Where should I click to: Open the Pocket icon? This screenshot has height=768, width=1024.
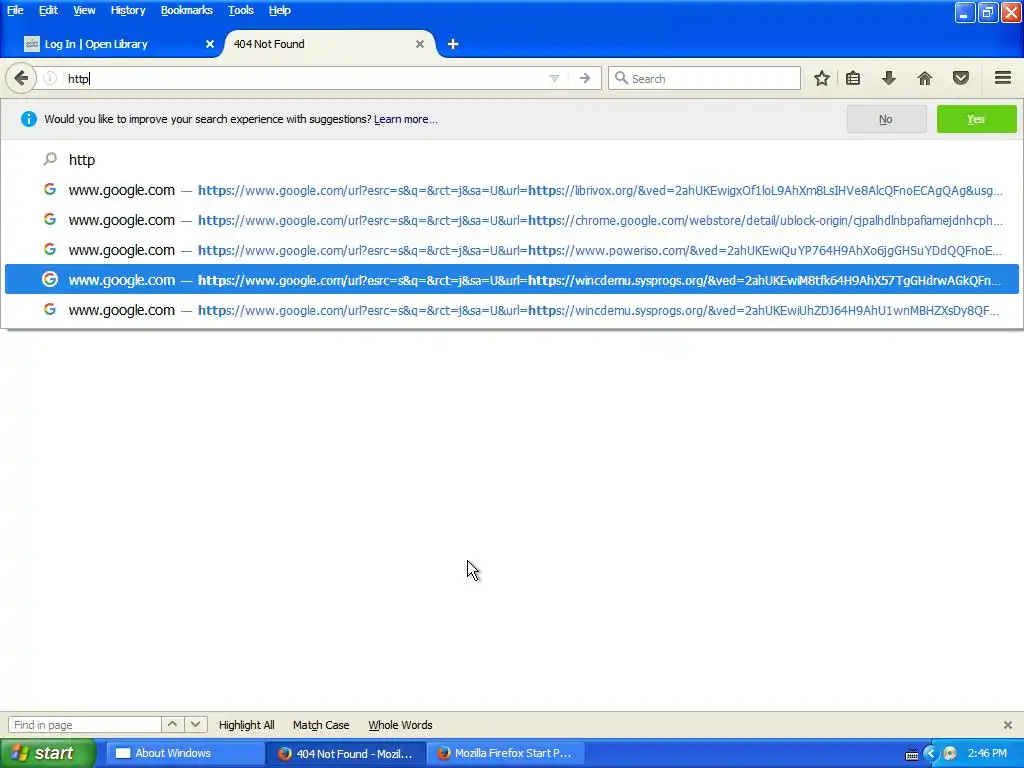[x=961, y=78]
